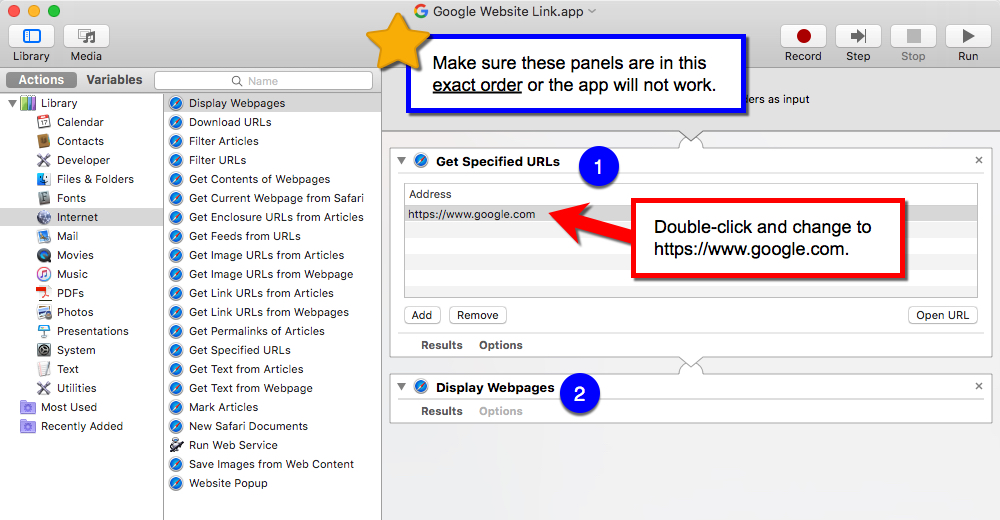Collapse the Library tree disclosure triangle
The image size is (1000, 520).
tap(12, 103)
